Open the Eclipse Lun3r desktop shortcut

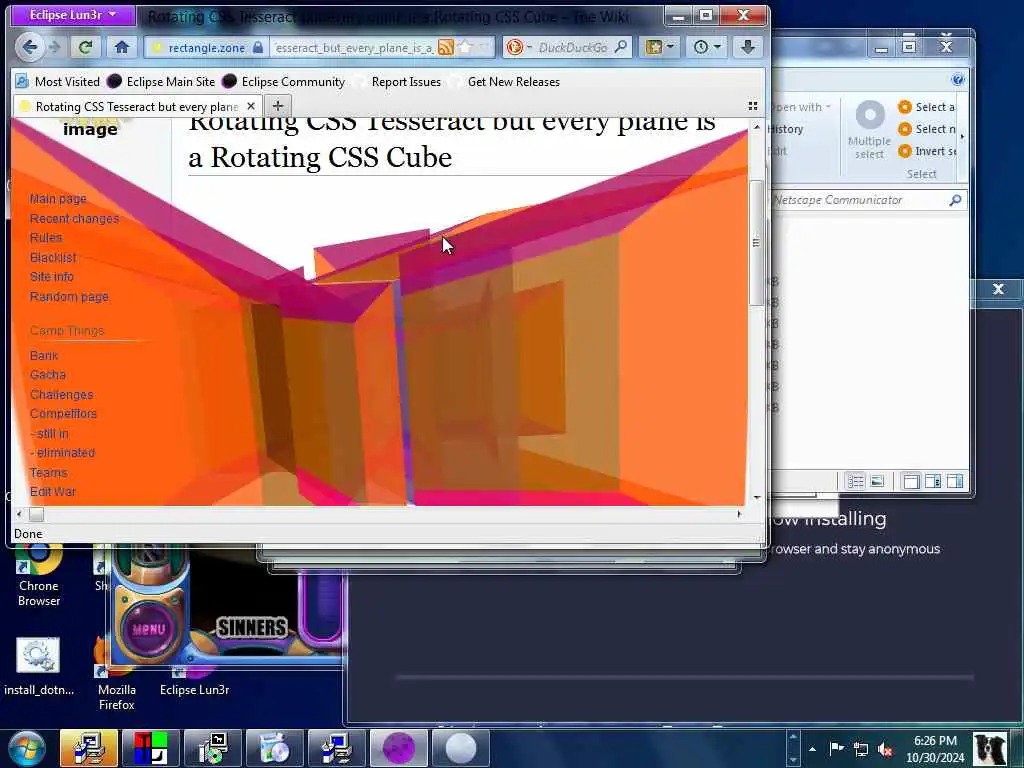[194, 679]
